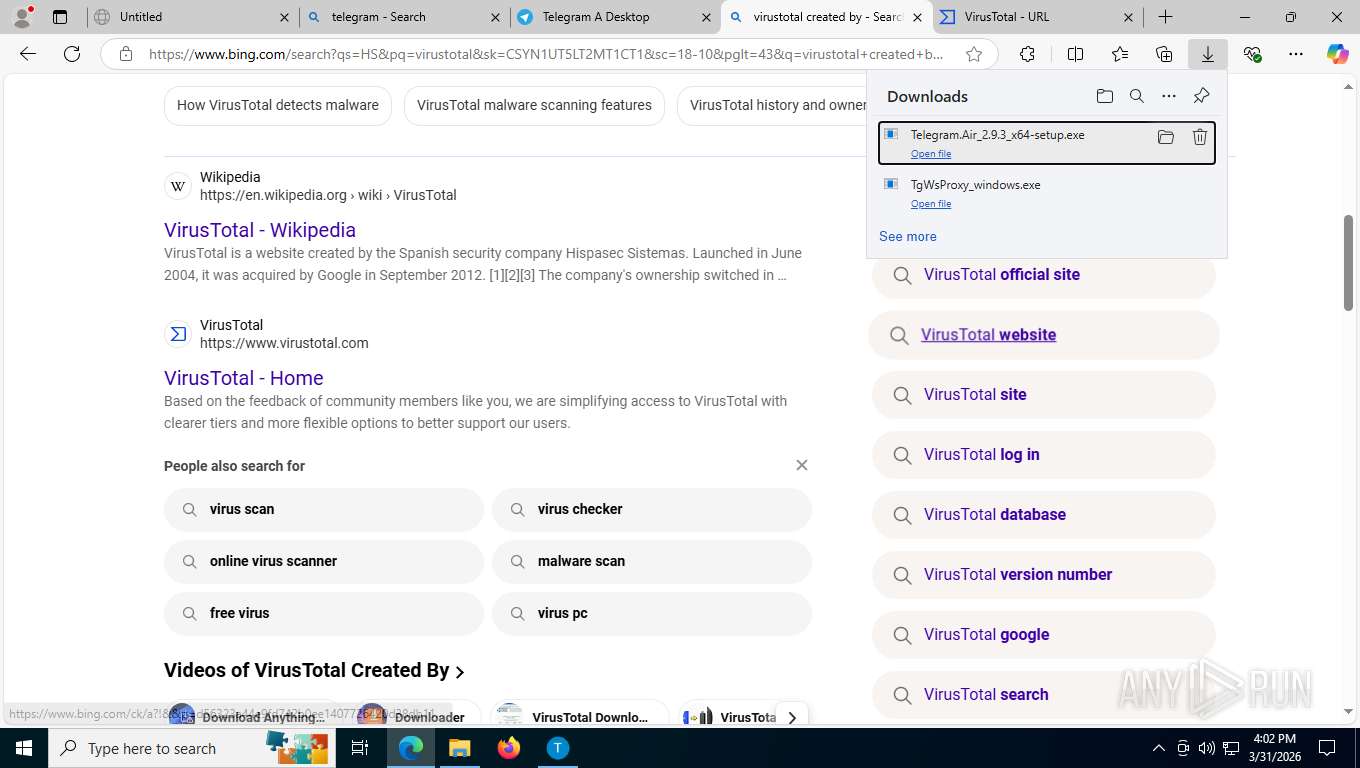
Task: Advance videos carousel with next arrow
Action: point(791,717)
